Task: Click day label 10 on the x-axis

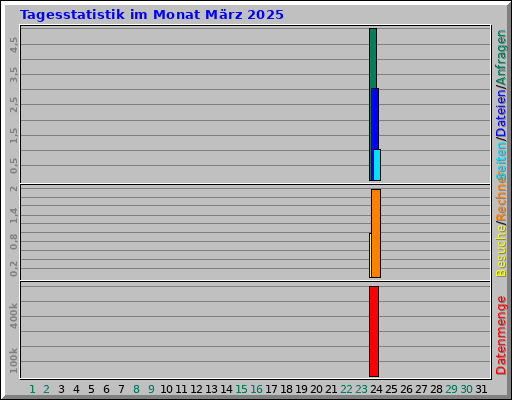Action: 166,389
